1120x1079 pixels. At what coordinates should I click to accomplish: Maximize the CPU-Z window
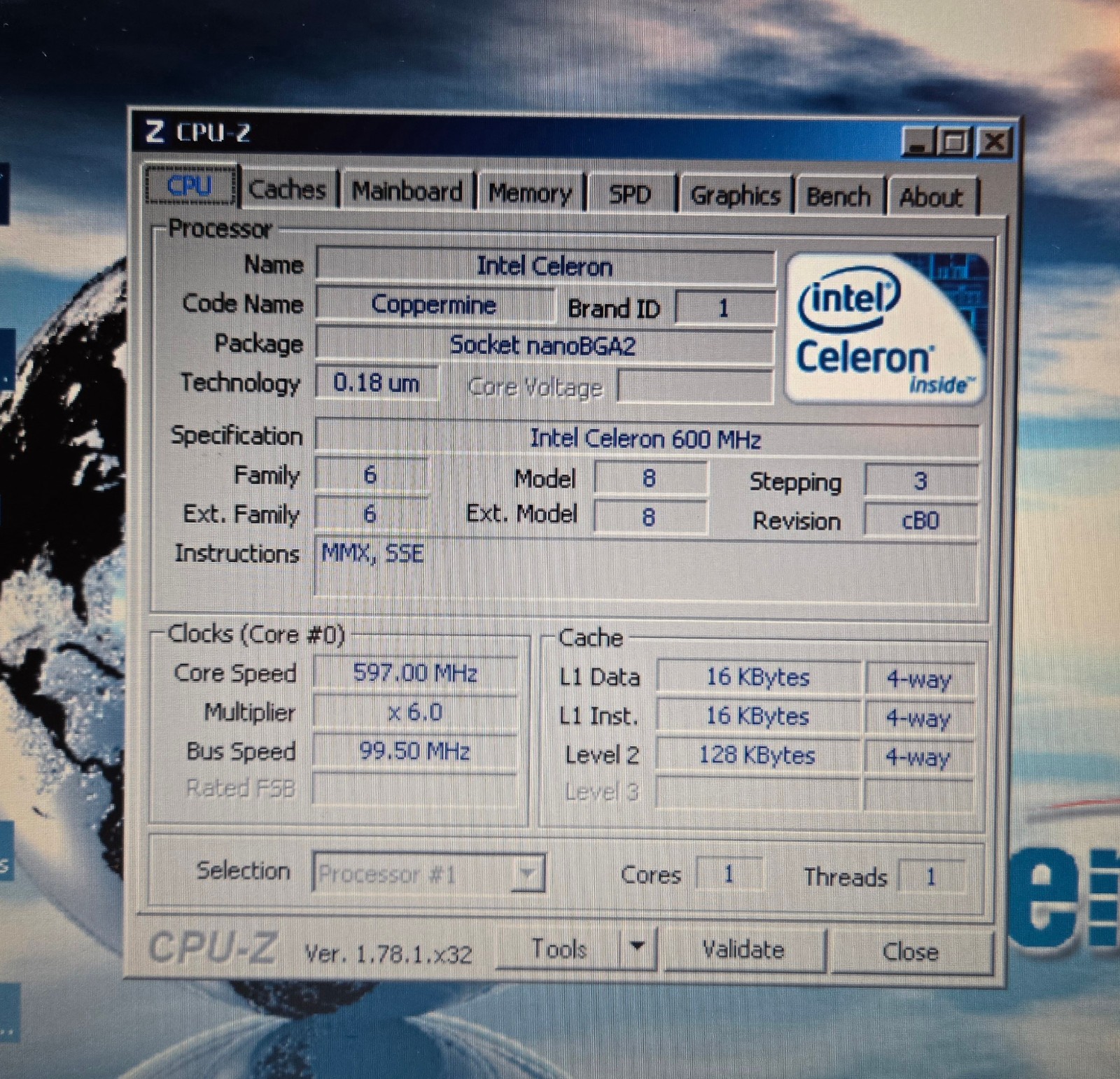953,143
